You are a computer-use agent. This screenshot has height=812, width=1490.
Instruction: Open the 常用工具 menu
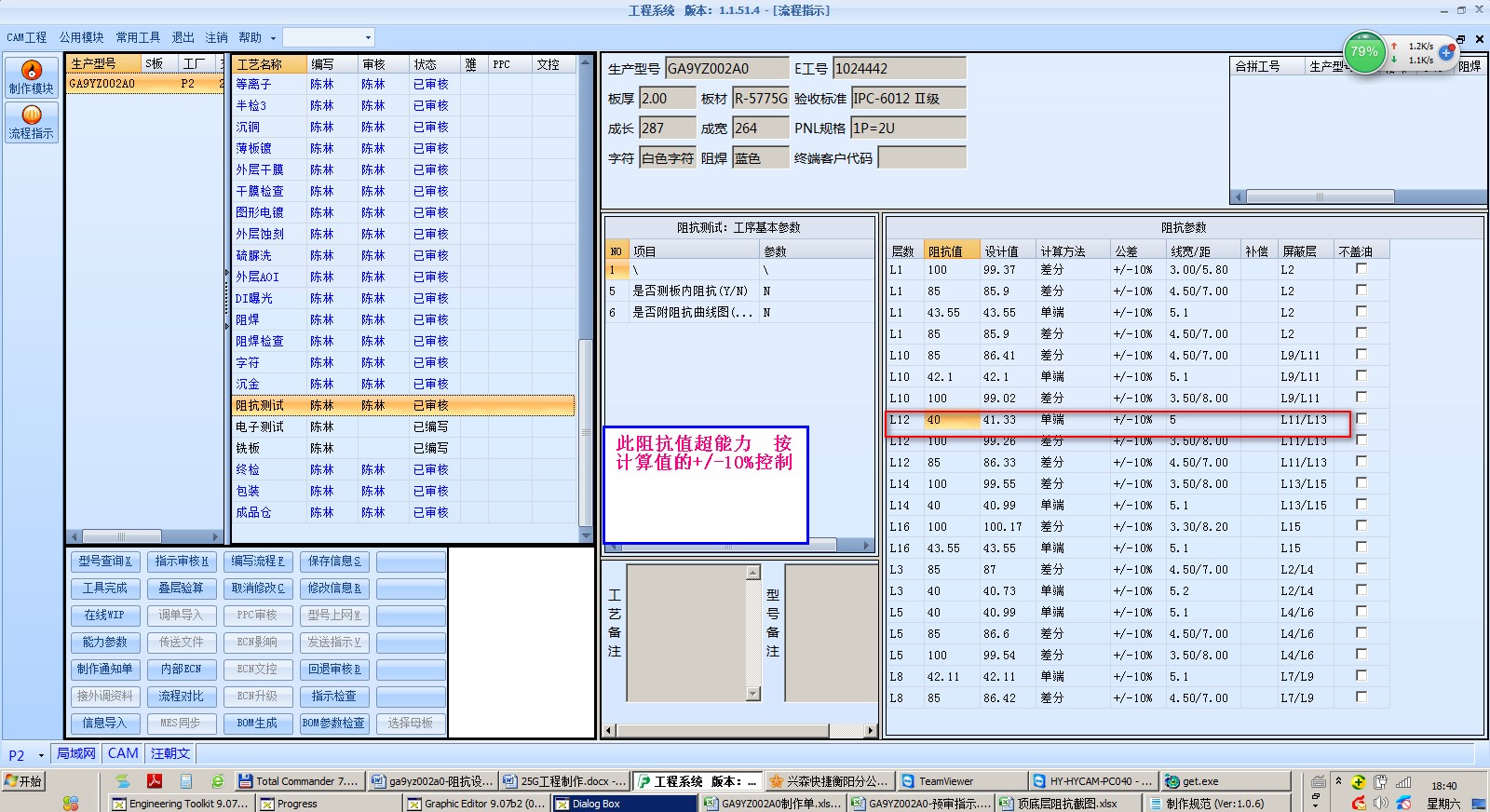tap(138, 37)
